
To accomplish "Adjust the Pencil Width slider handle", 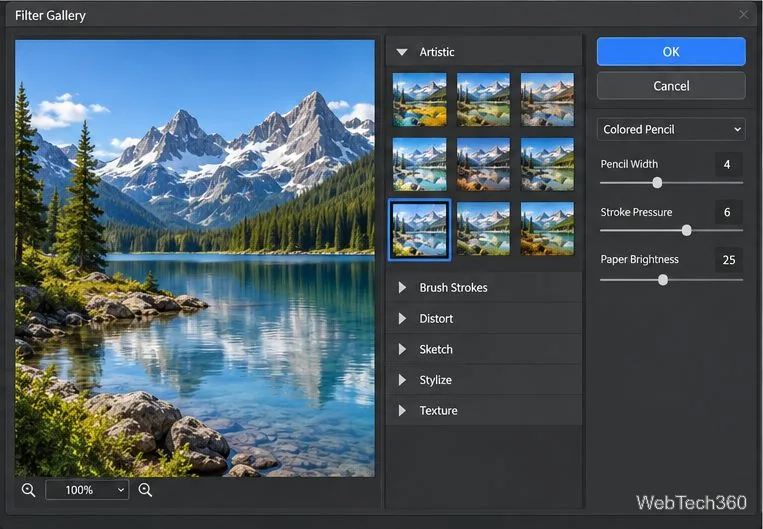I will (657, 183).
